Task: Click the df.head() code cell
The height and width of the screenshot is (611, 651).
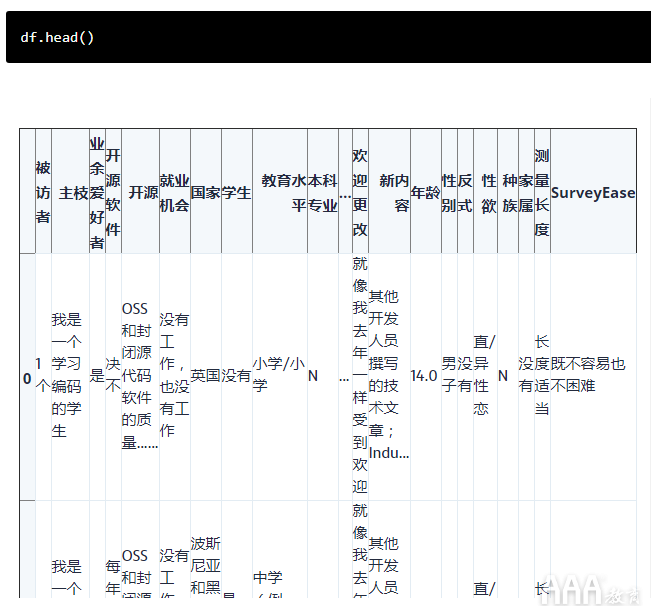Action: pos(328,37)
